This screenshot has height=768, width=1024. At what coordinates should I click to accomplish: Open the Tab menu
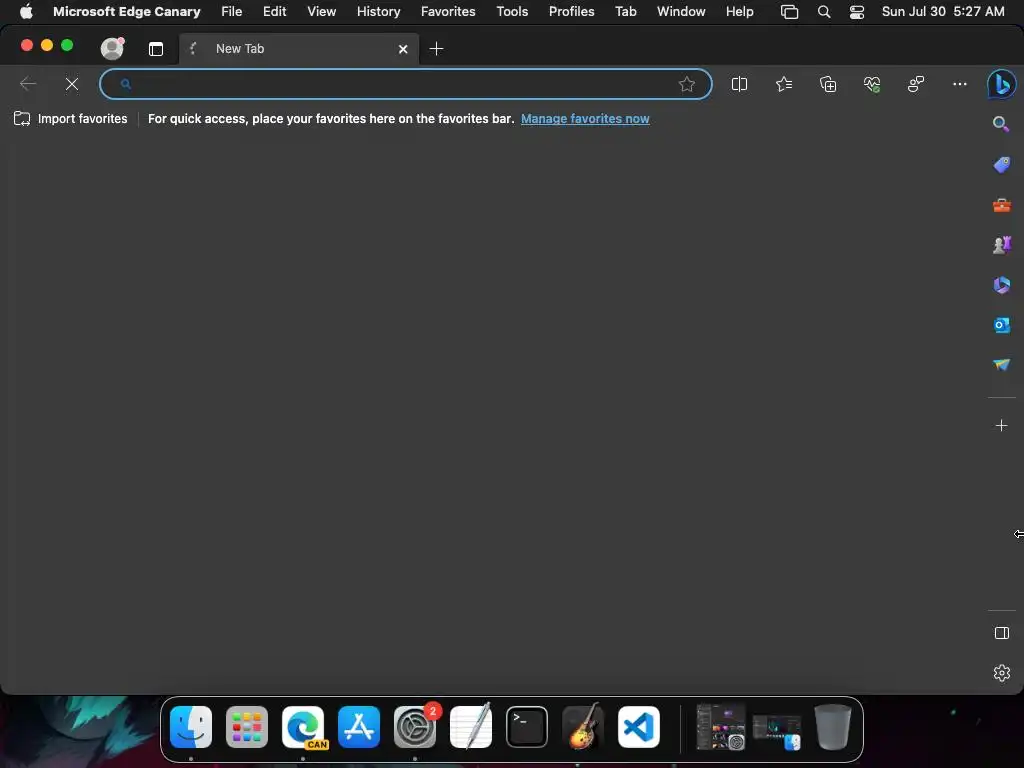click(626, 11)
